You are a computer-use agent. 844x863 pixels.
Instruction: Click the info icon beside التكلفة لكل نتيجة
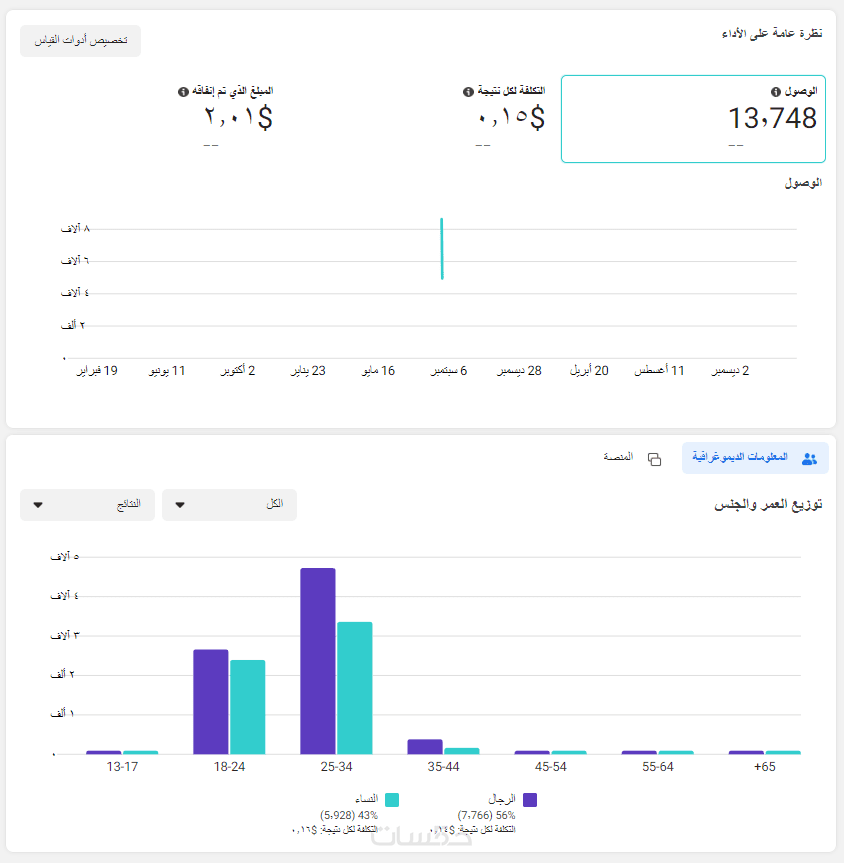point(468,92)
